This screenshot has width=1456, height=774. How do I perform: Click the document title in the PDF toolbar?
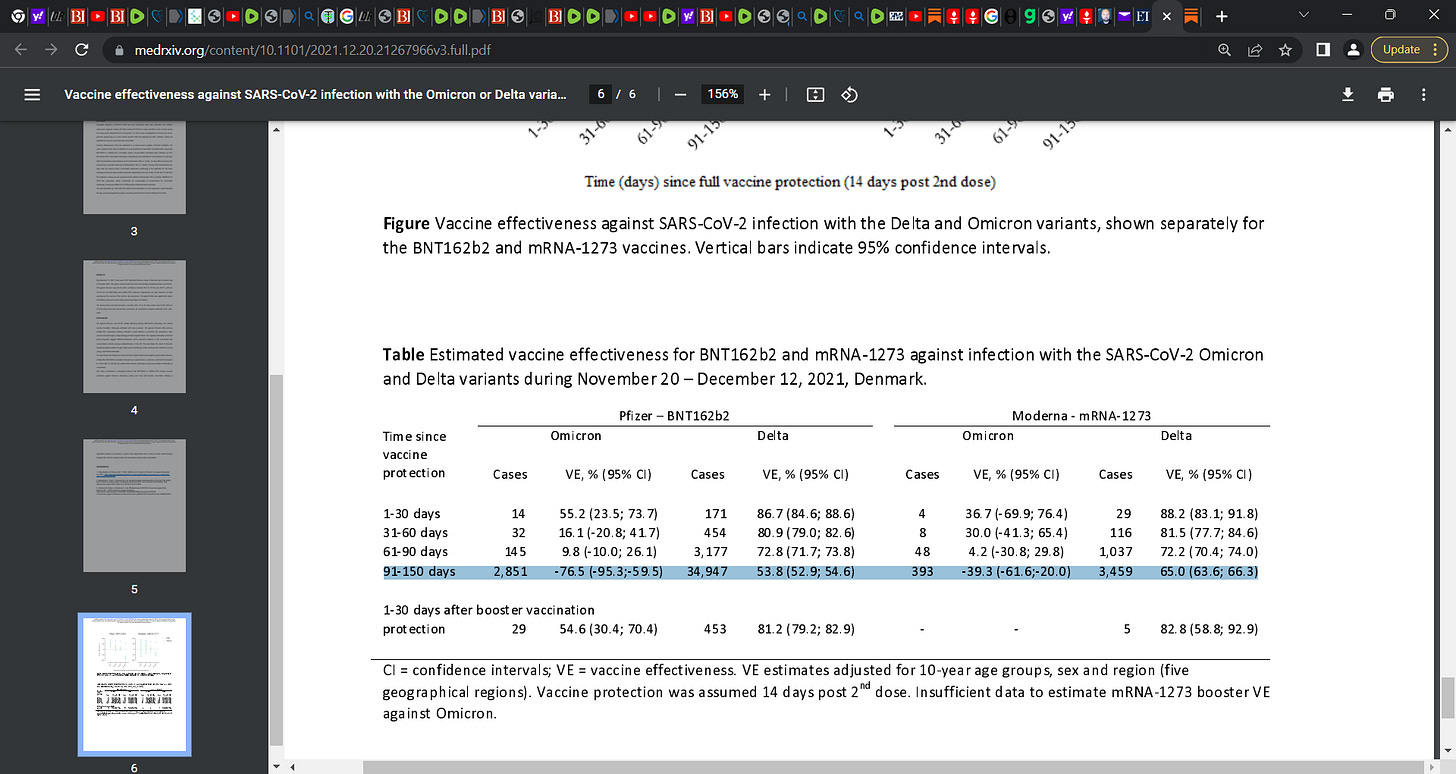[315, 94]
